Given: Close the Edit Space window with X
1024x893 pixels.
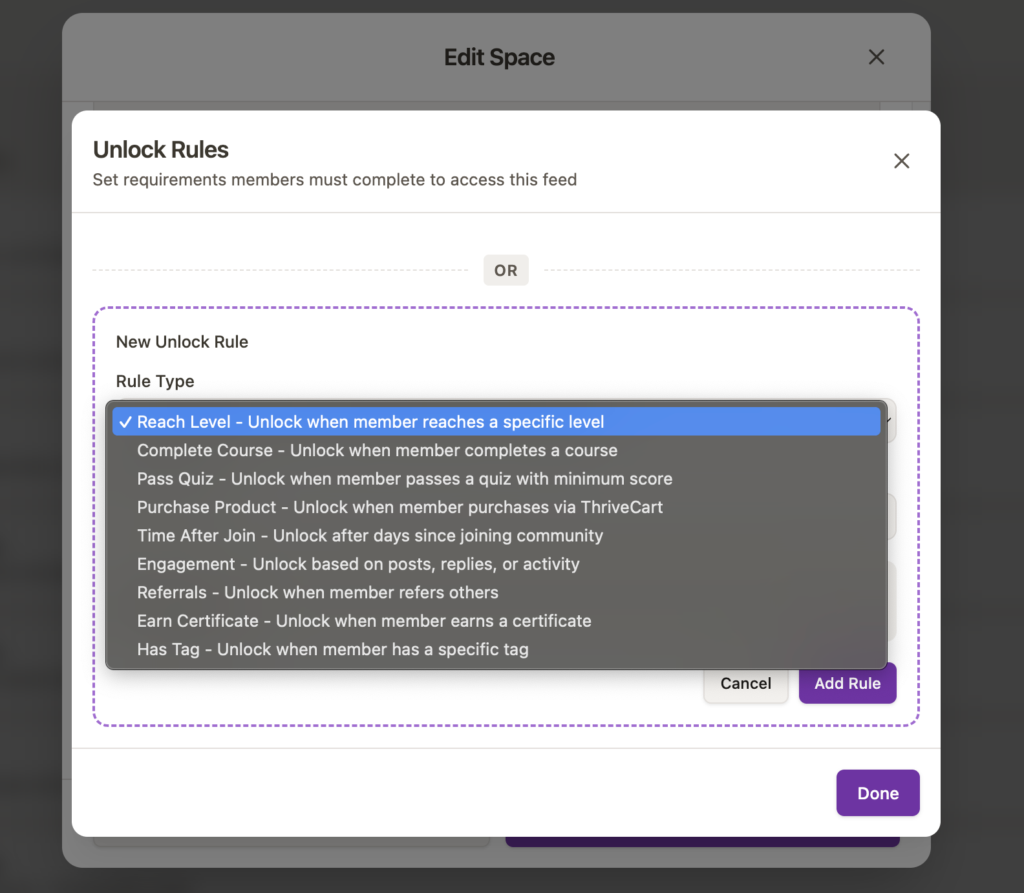Looking at the screenshot, I should click(876, 57).
